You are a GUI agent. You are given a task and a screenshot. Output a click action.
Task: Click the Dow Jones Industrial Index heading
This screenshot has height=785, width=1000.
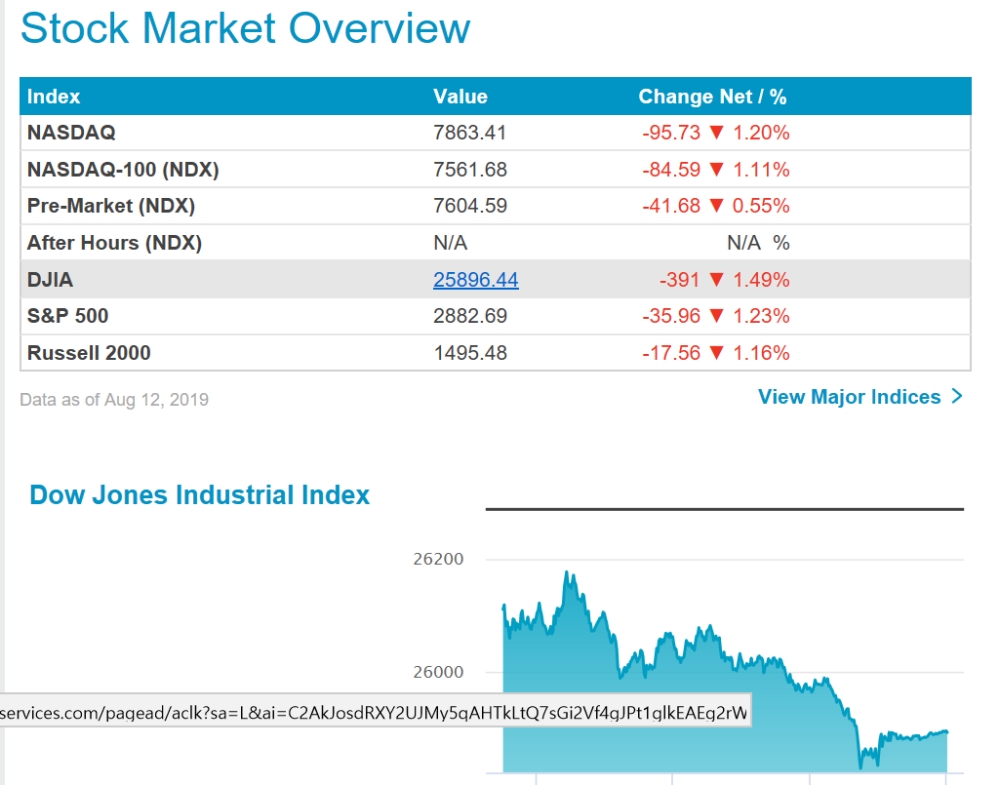[200, 495]
